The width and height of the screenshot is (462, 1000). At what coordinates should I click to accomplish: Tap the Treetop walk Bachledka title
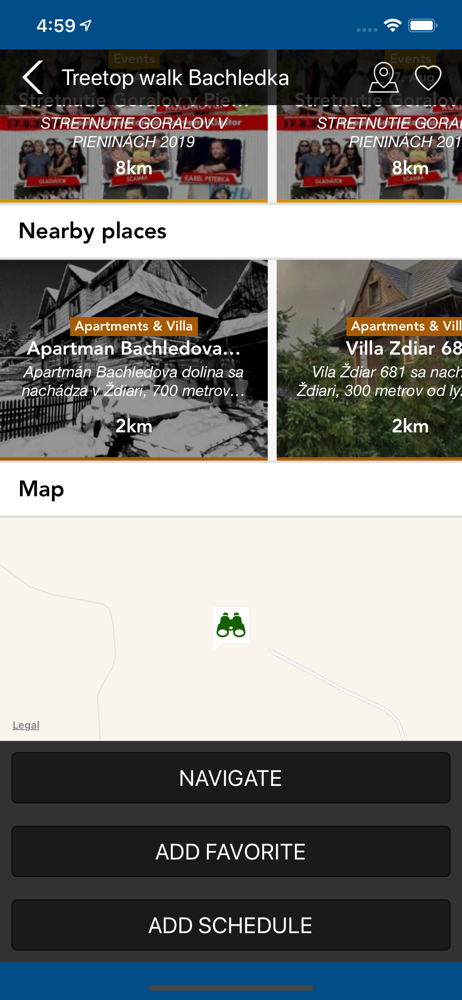click(x=175, y=78)
